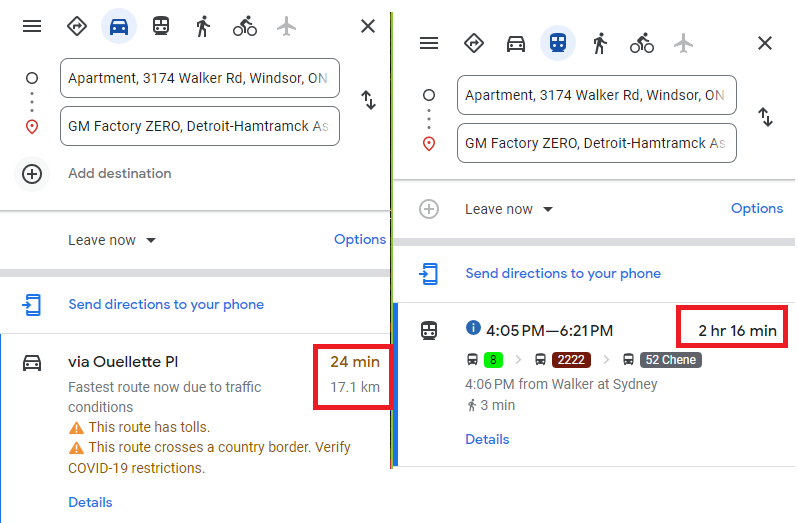Click the 24 min driving duration
This screenshot has height=523, width=798.
point(355,362)
